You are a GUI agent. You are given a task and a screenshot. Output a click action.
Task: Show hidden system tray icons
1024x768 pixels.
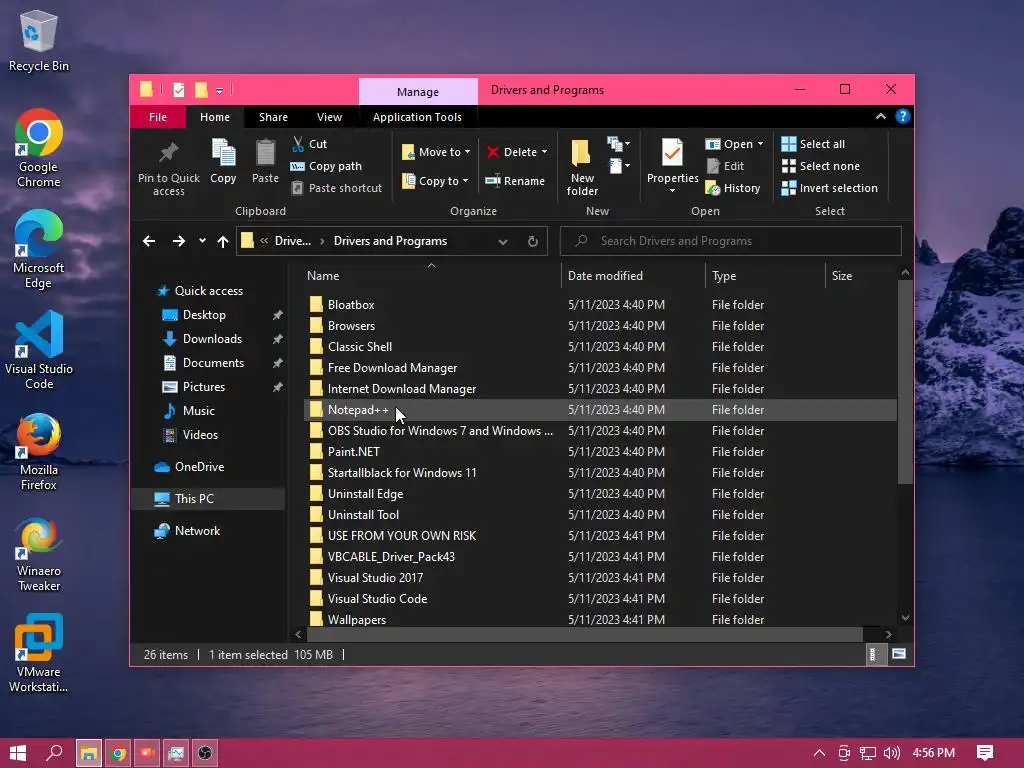point(820,753)
